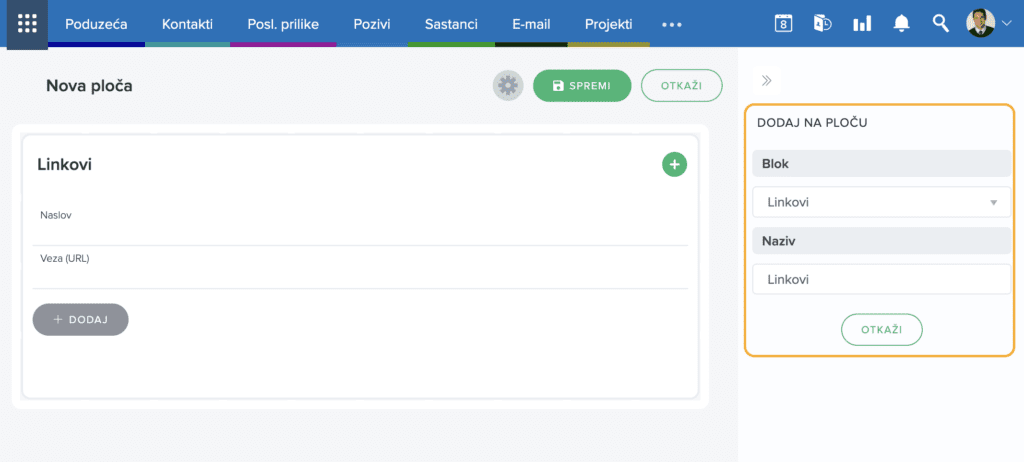Open the Projekti tab
Image resolution: width=1024 pixels, height=462 pixels.
(608, 23)
